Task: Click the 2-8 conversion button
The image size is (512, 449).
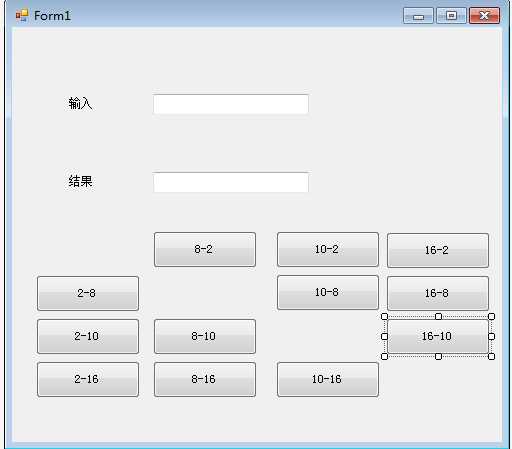Action: tap(88, 293)
